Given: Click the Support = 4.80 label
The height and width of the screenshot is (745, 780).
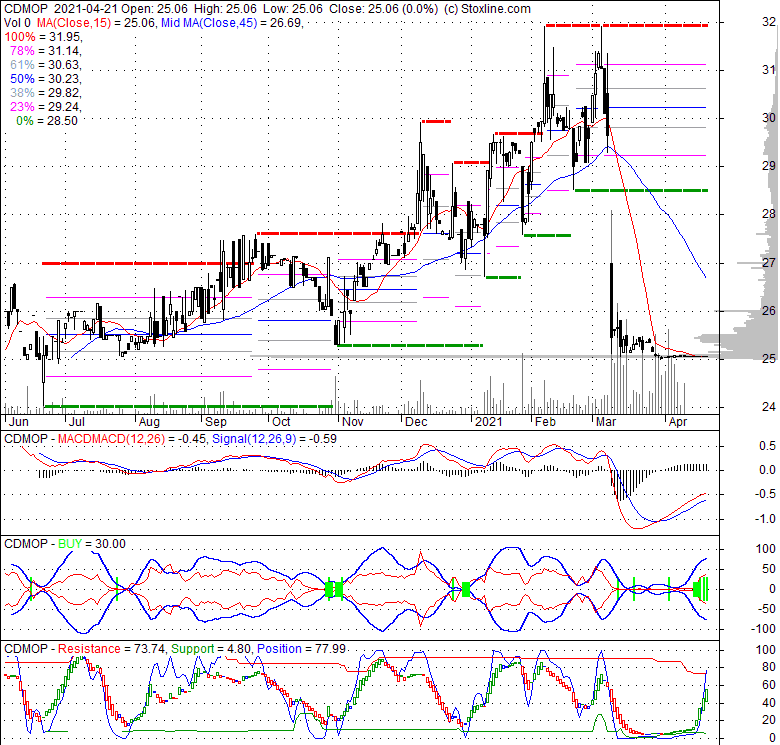Looking at the screenshot, I should coord(210,649).
